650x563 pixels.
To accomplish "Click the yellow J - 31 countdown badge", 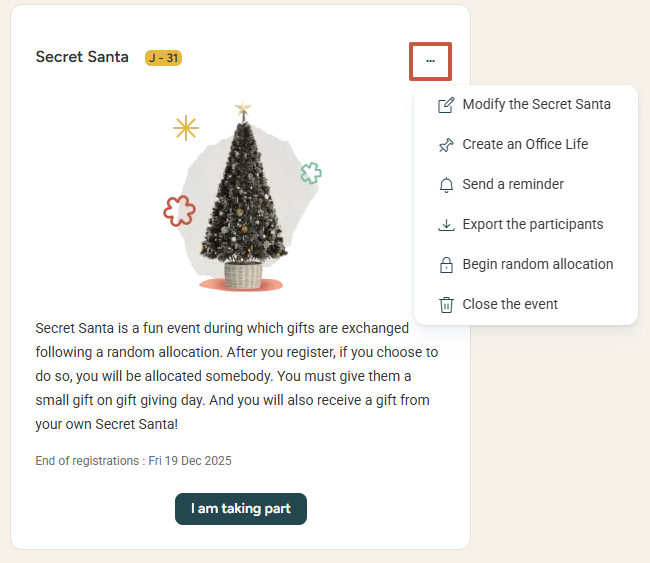I will 163,58.
